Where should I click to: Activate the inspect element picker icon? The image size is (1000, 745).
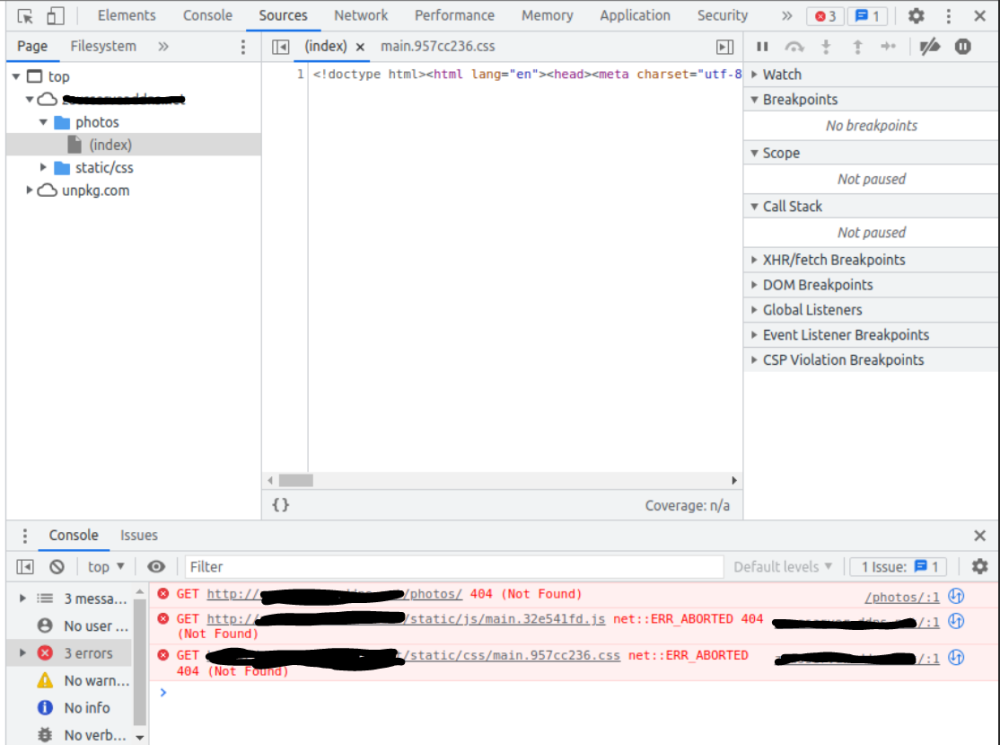pos(25,16)
